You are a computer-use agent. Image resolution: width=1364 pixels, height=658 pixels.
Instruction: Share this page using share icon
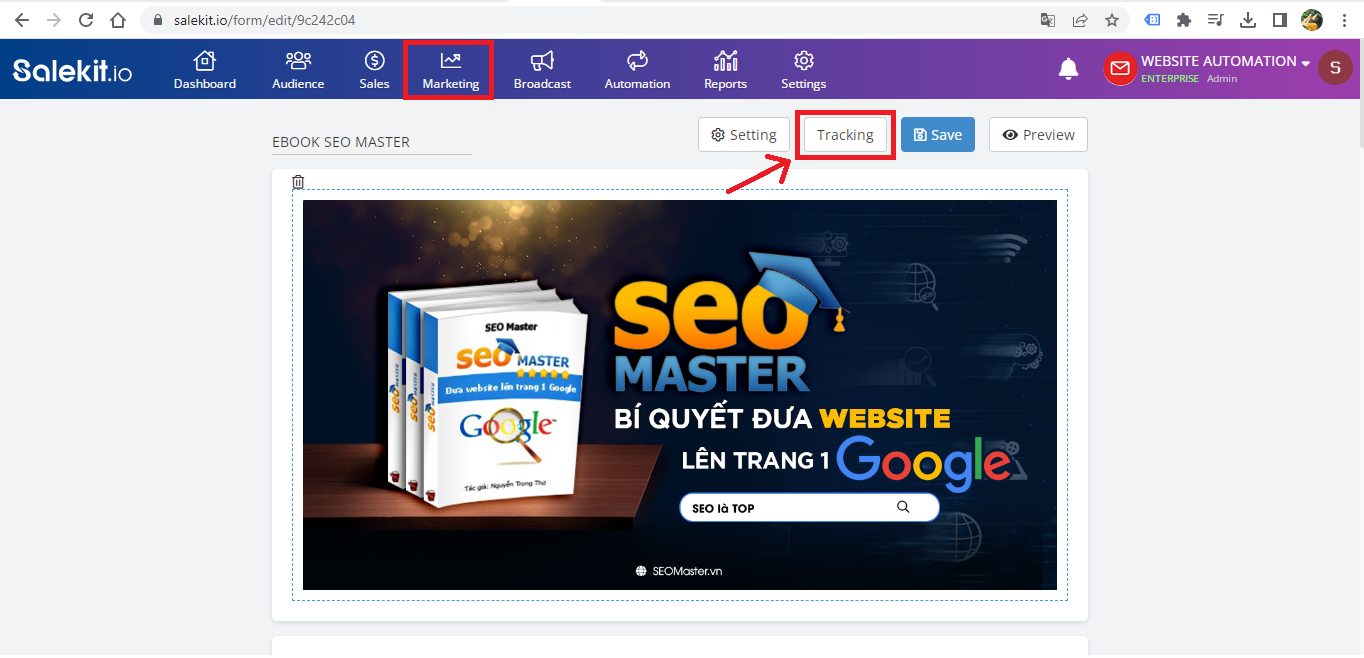click(1080, 20)
